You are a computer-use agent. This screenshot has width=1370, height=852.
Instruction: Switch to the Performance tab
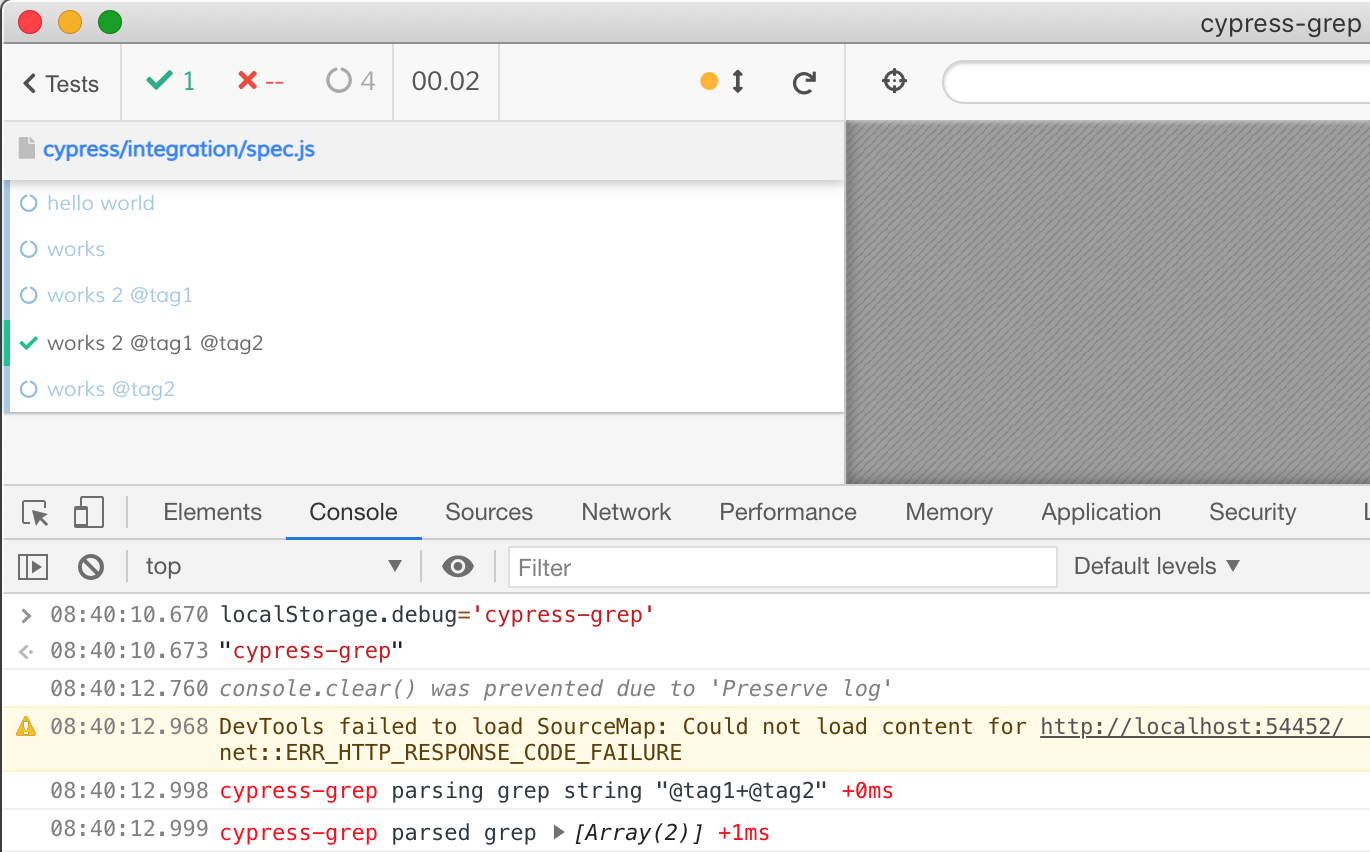point(788,512)
